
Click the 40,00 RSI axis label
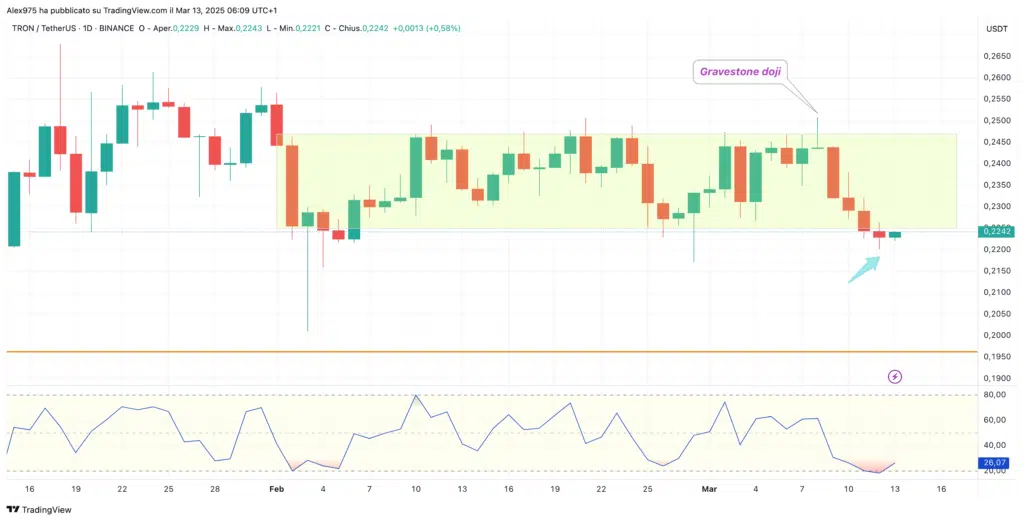tap(995, 446)
